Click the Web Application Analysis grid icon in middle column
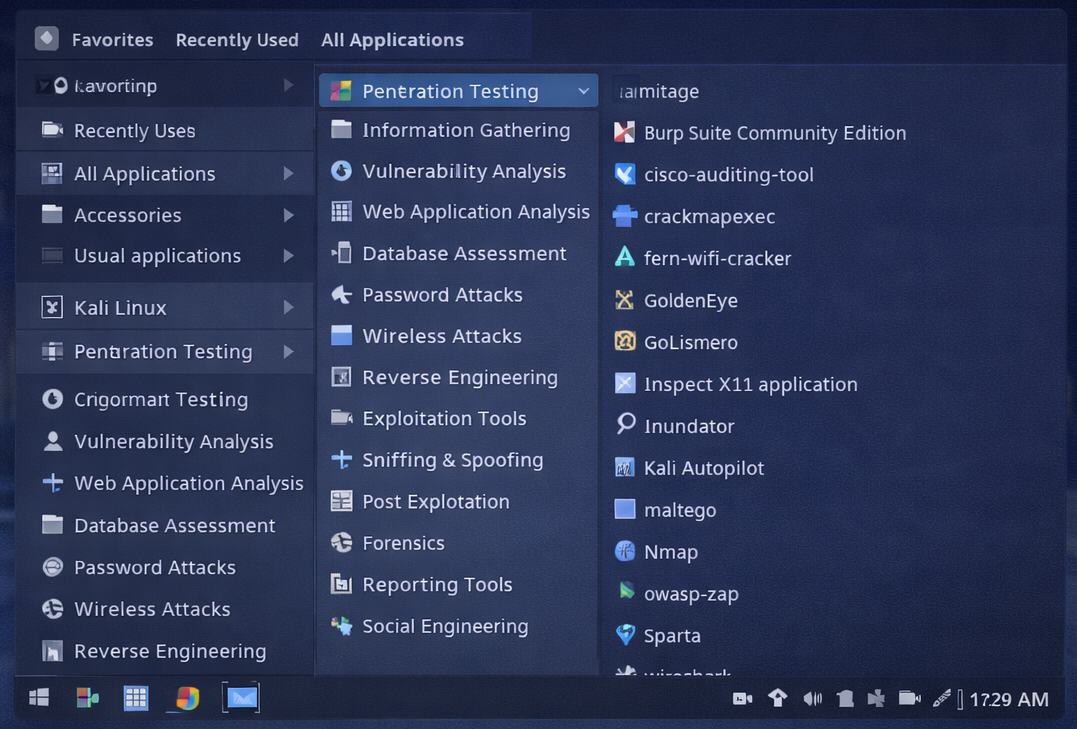This screenshot has height=729, width=1077. pos(341,212)
